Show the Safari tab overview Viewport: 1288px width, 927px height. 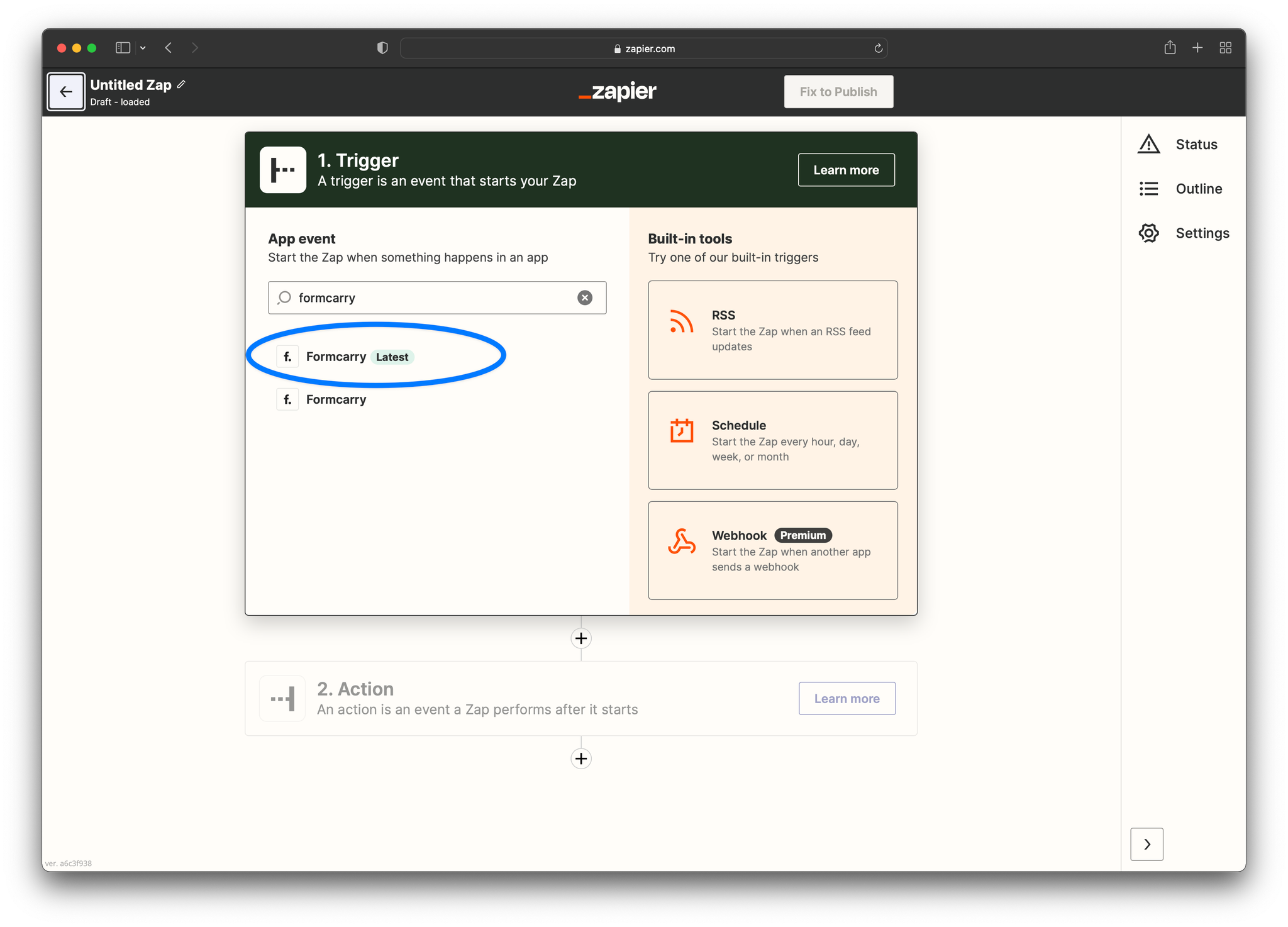click(1225, 48)
